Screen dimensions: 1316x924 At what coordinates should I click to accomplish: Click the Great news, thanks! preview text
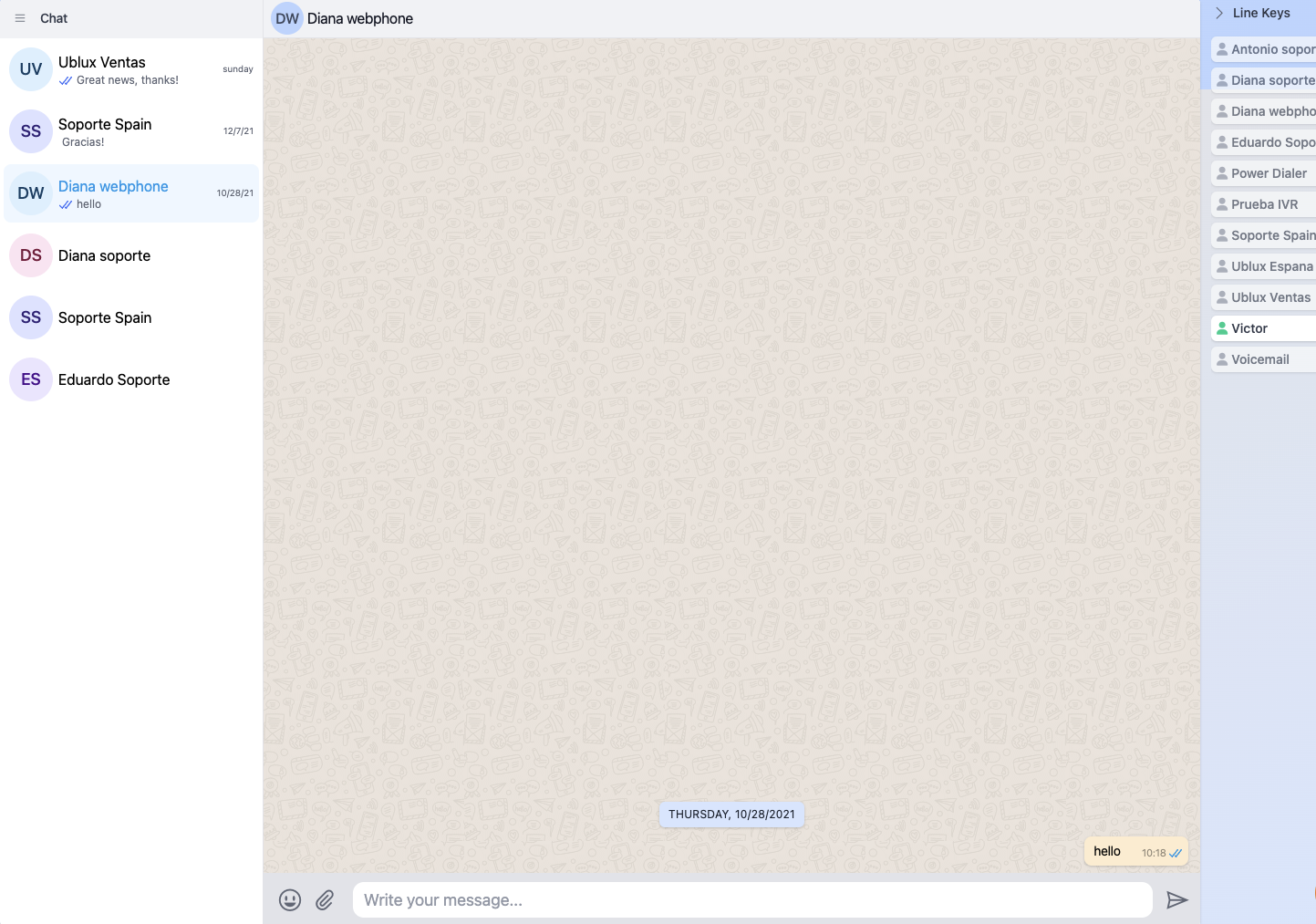point(128,80)
